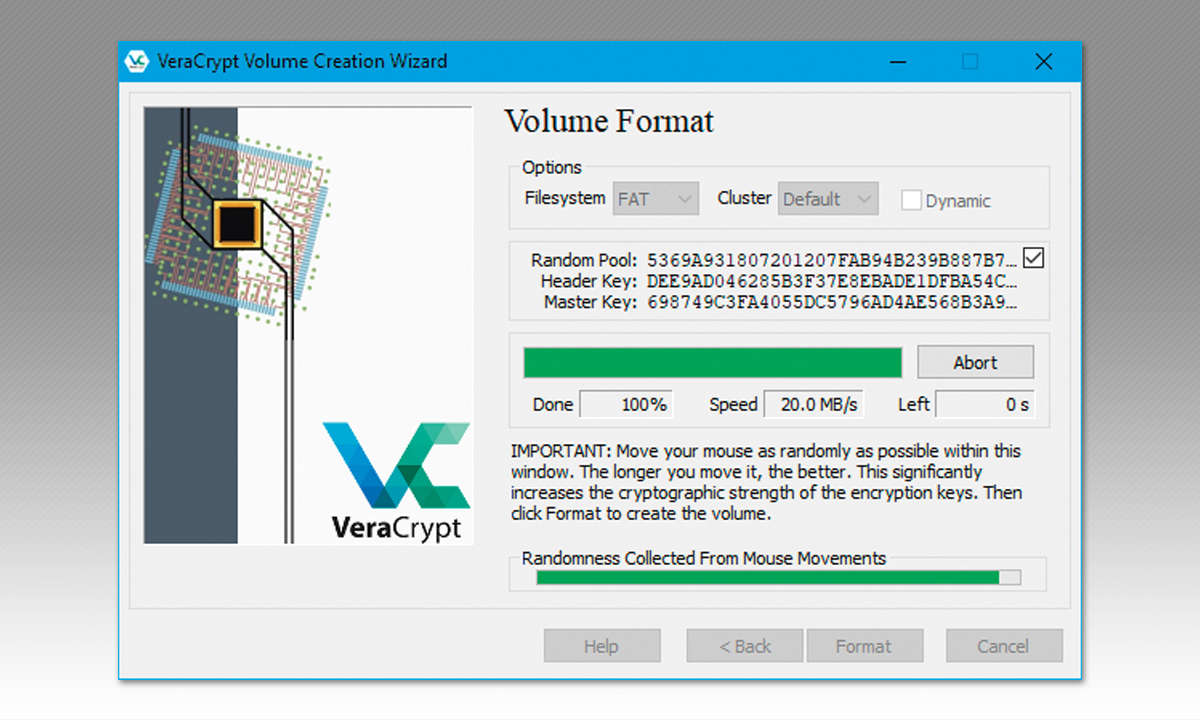This screenshot has height=720, width=1200.
Task: Click the Done 100% field
Action: pos(627,405)
